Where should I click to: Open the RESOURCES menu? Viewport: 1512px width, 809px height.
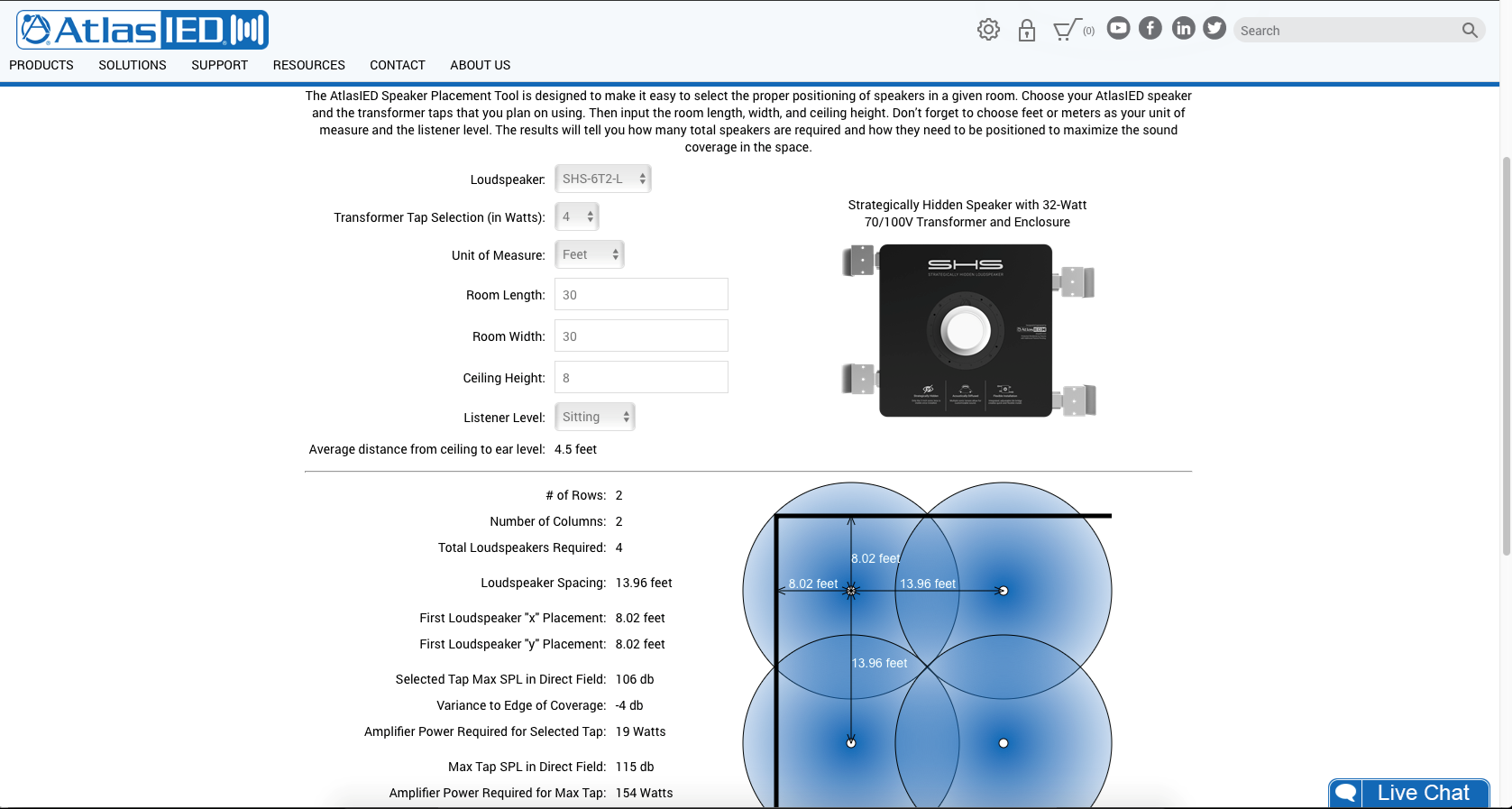(309, 65)
